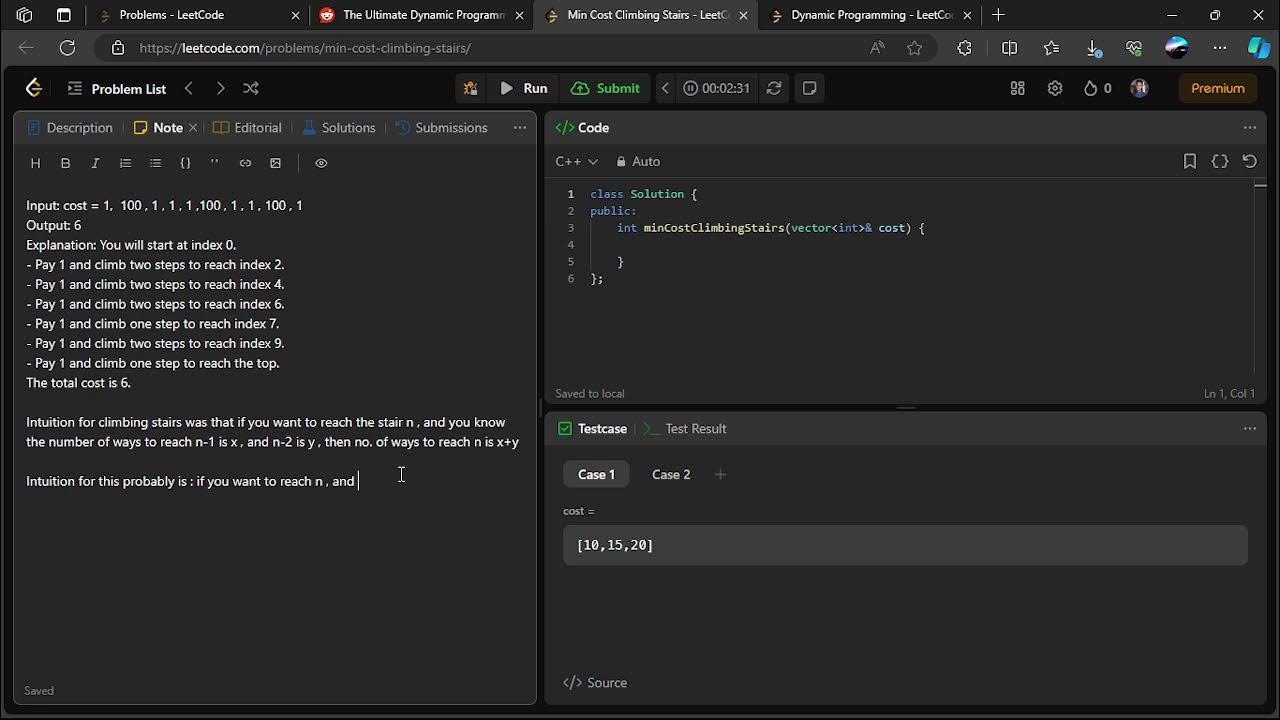Open the Source toggle at bottom
This screenshot has width=1280, height=720.
pos(595,682)
